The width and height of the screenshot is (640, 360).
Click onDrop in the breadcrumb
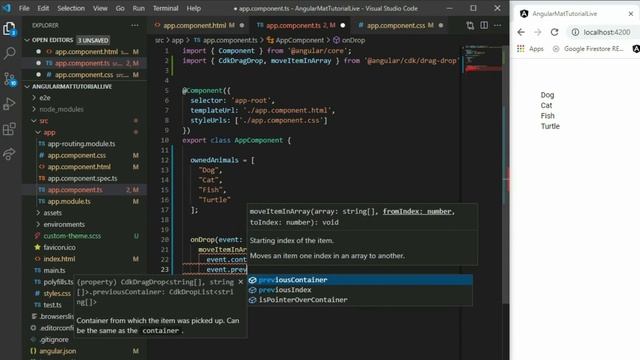[353, 40]
